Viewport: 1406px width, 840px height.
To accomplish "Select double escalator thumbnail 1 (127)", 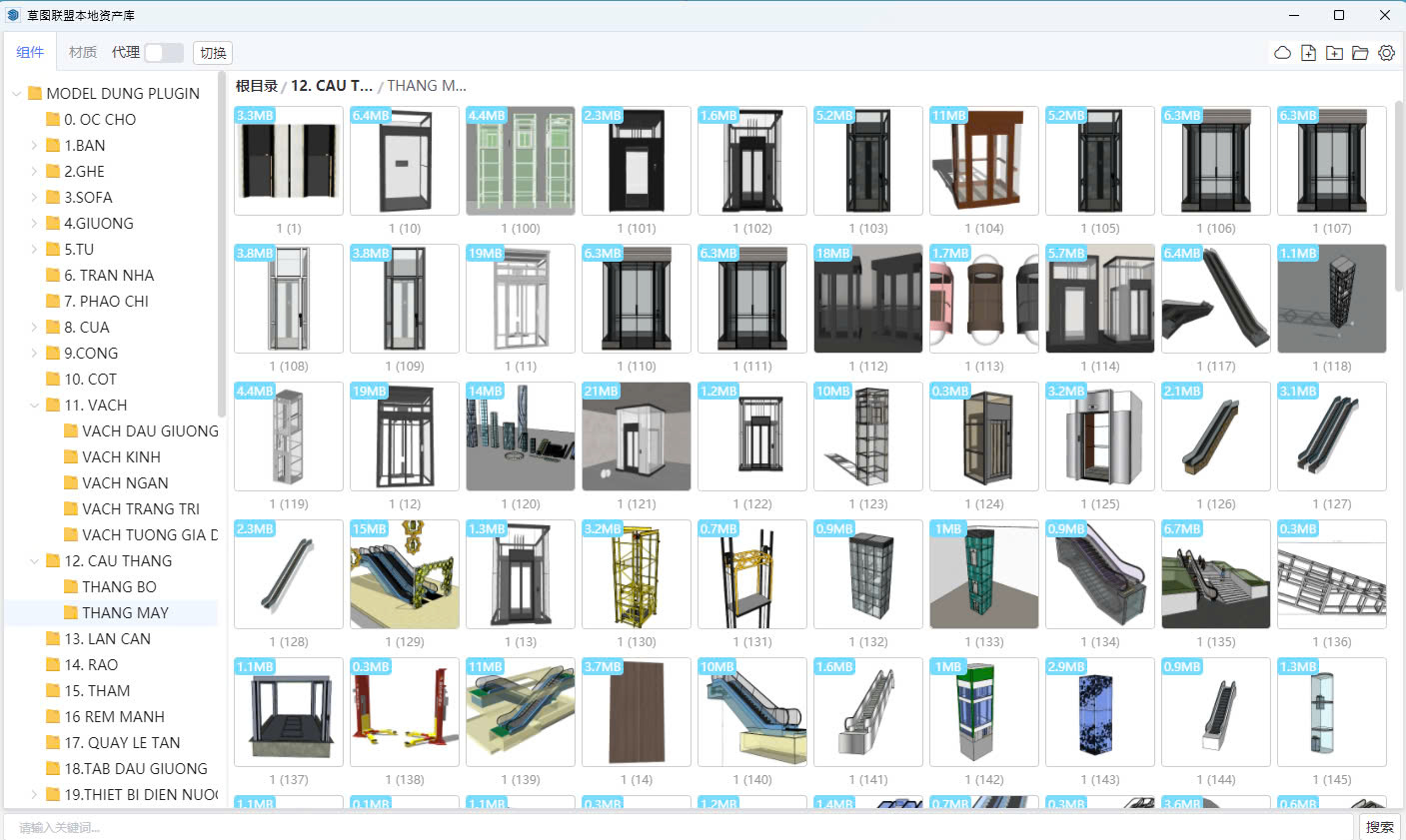I will (x=1332, y=436).
